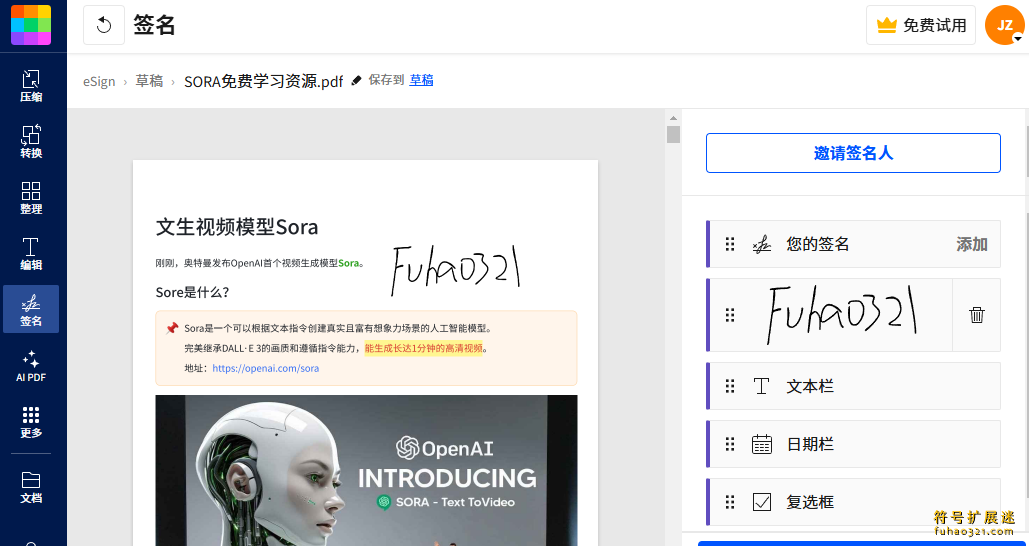1029x546 pixels.
Task: Click the document scrollbar up arrow
Action: (673, 117)
